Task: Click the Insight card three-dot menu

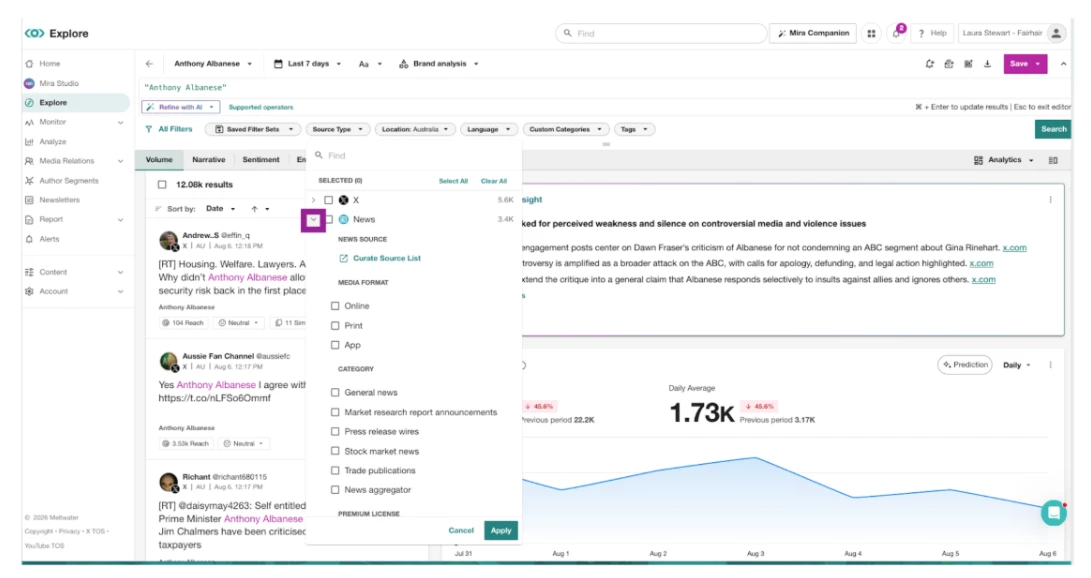Action: coord(1051,200)
